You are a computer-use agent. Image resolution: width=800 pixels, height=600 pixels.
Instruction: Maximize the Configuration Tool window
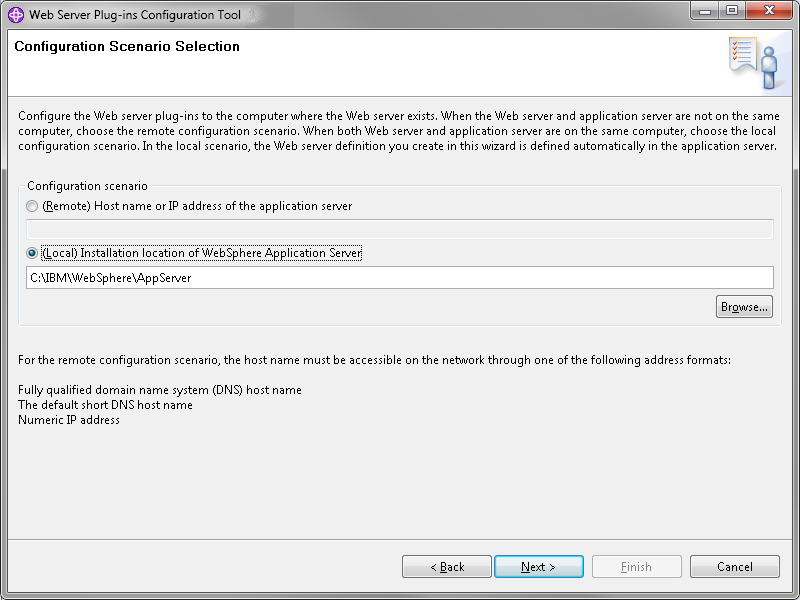click(732, 11)
